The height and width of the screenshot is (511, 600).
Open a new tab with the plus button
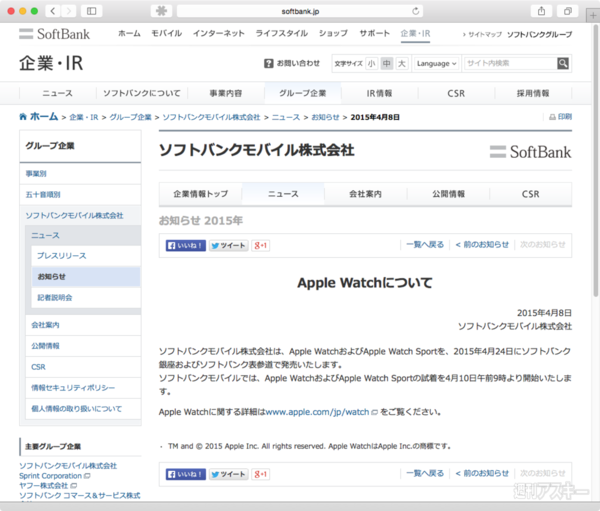[593, 16]
